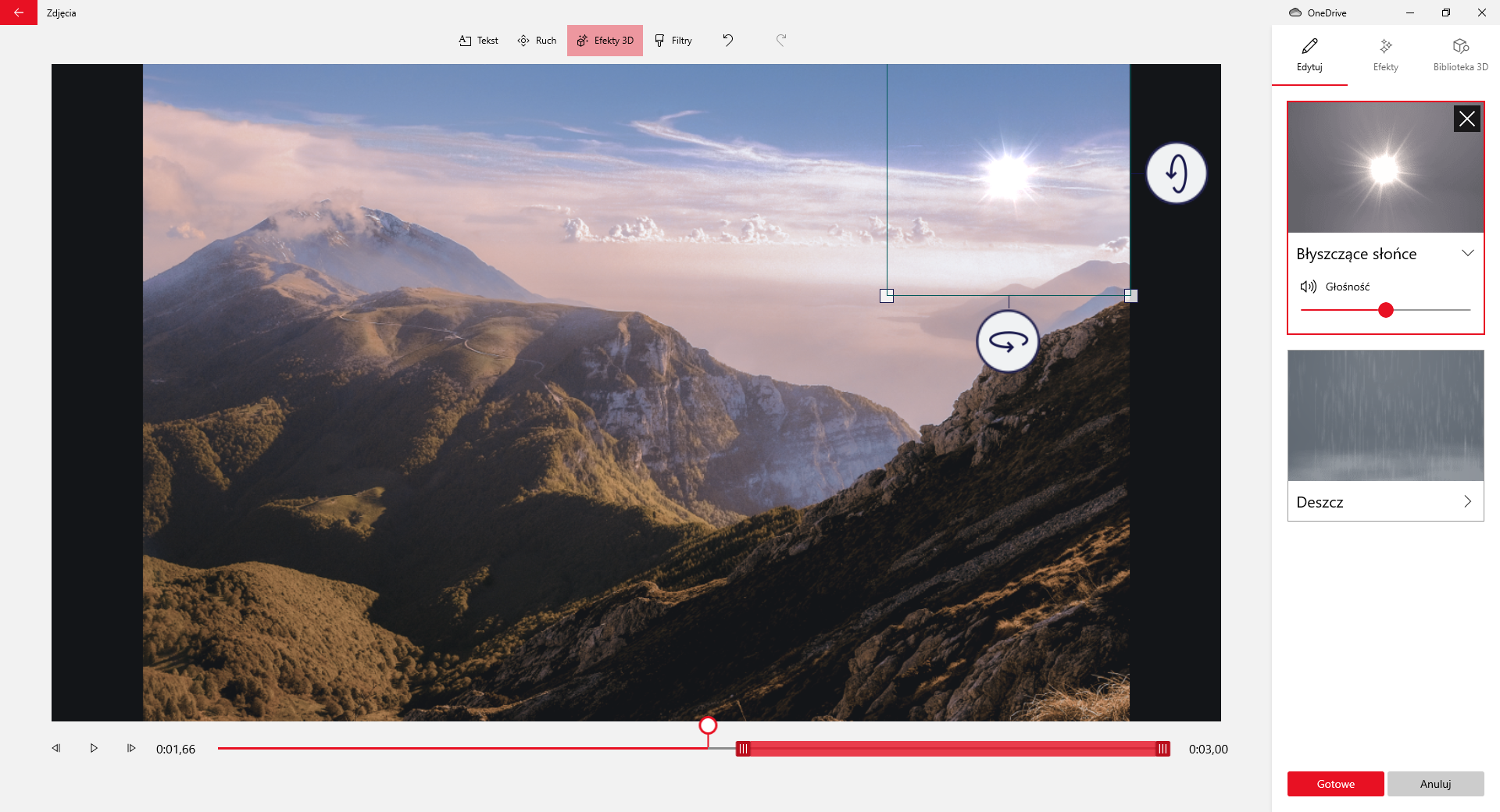Click the back arrow to leave editor
Screen dimensions: 1500x812
(18, 12)
